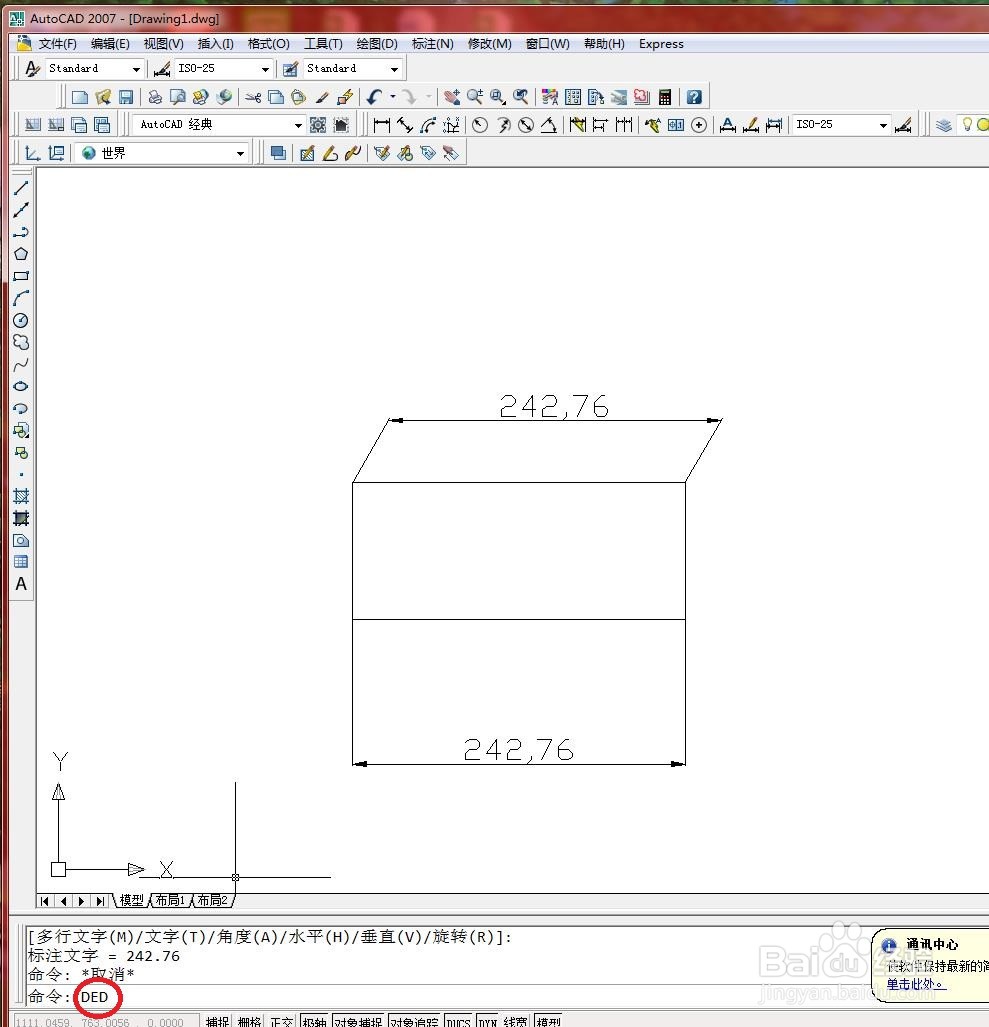Click the Diameter Dimension tool
The height and width of the screenshot is (1027, 989).
coord(526,124)
